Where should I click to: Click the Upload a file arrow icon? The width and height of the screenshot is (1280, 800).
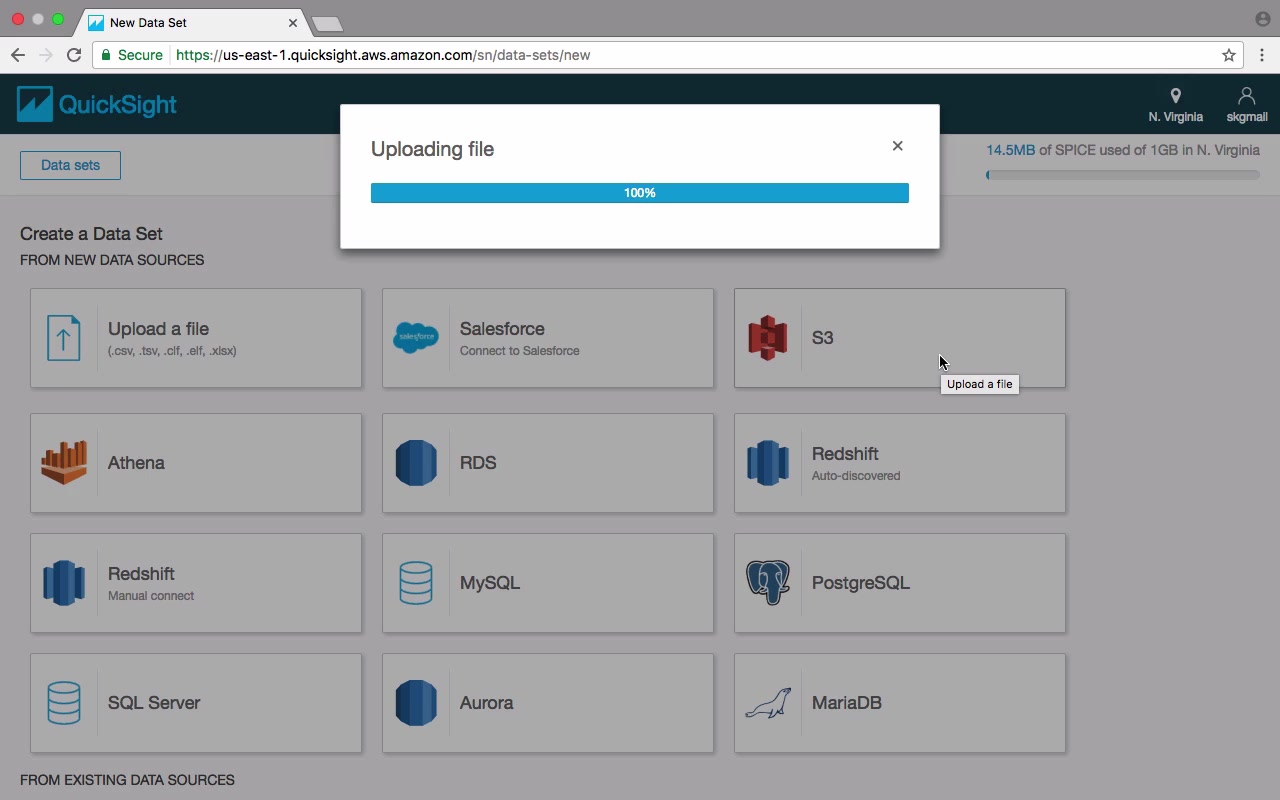[64, 338]
